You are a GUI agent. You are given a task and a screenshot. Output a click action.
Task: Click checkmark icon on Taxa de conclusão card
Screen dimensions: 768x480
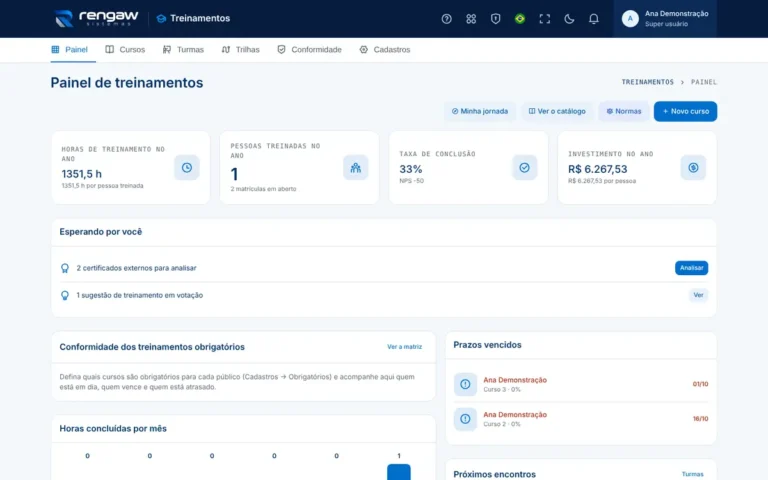point(525,168)
